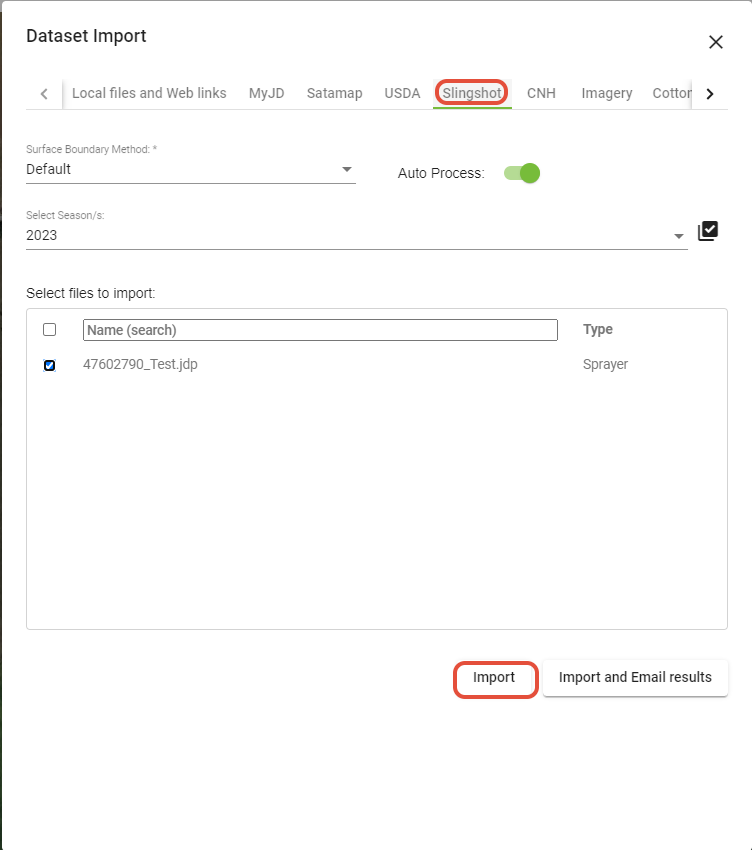Expand the Surface Boundary Method dropdown
Image resolution: width=752 pixels, height=850 pixels.
click(191, 170)
